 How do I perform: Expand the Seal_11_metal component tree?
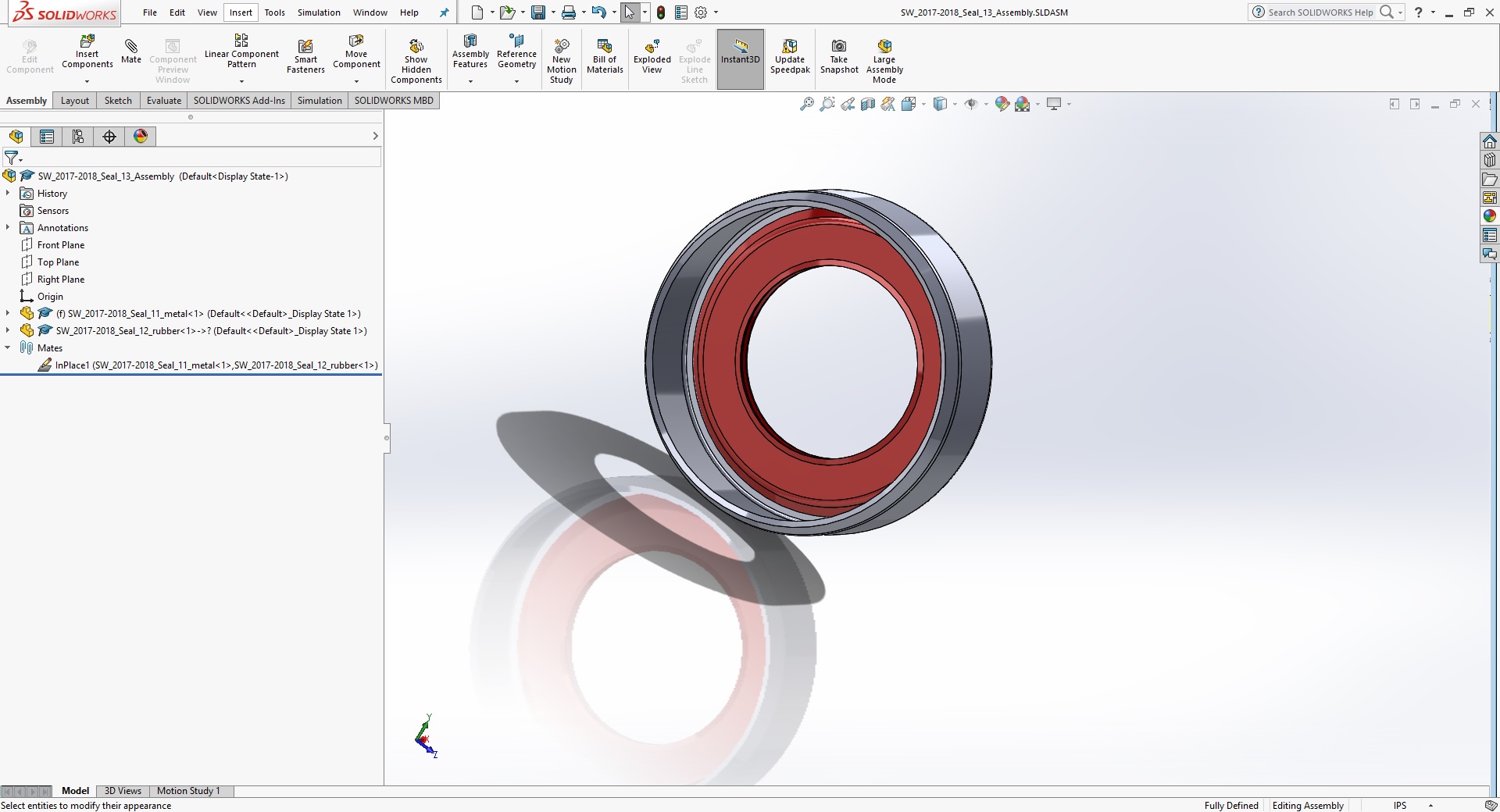tap(8, 313)
